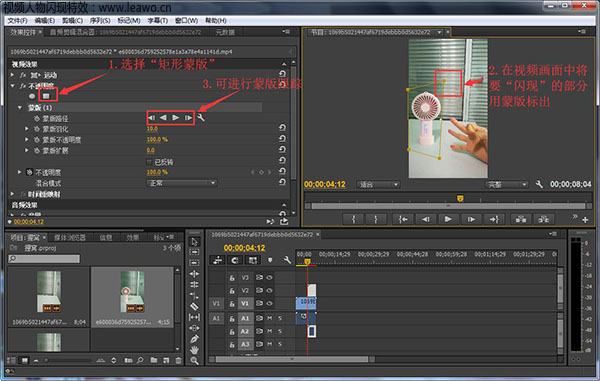
Task: Reset the 混合模式 blend mode parameter
Action: (282, 182)
